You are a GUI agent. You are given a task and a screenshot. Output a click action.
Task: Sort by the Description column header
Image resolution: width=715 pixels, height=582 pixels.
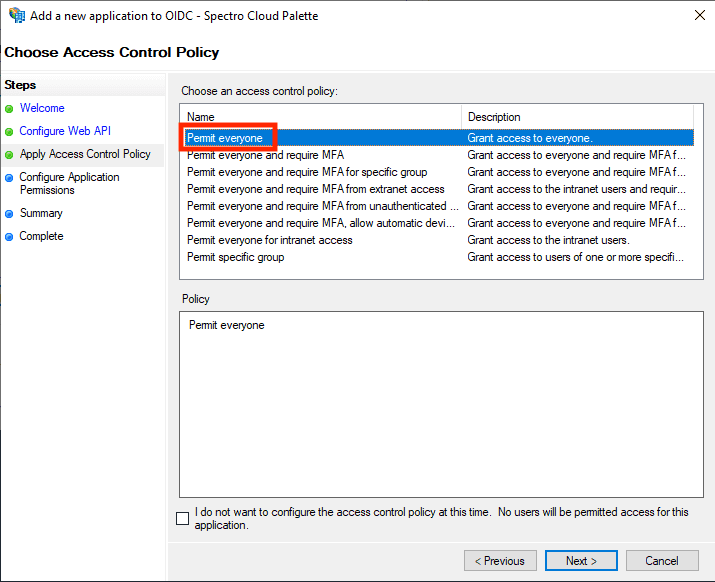pyautogui.click(x=578, y=117)
